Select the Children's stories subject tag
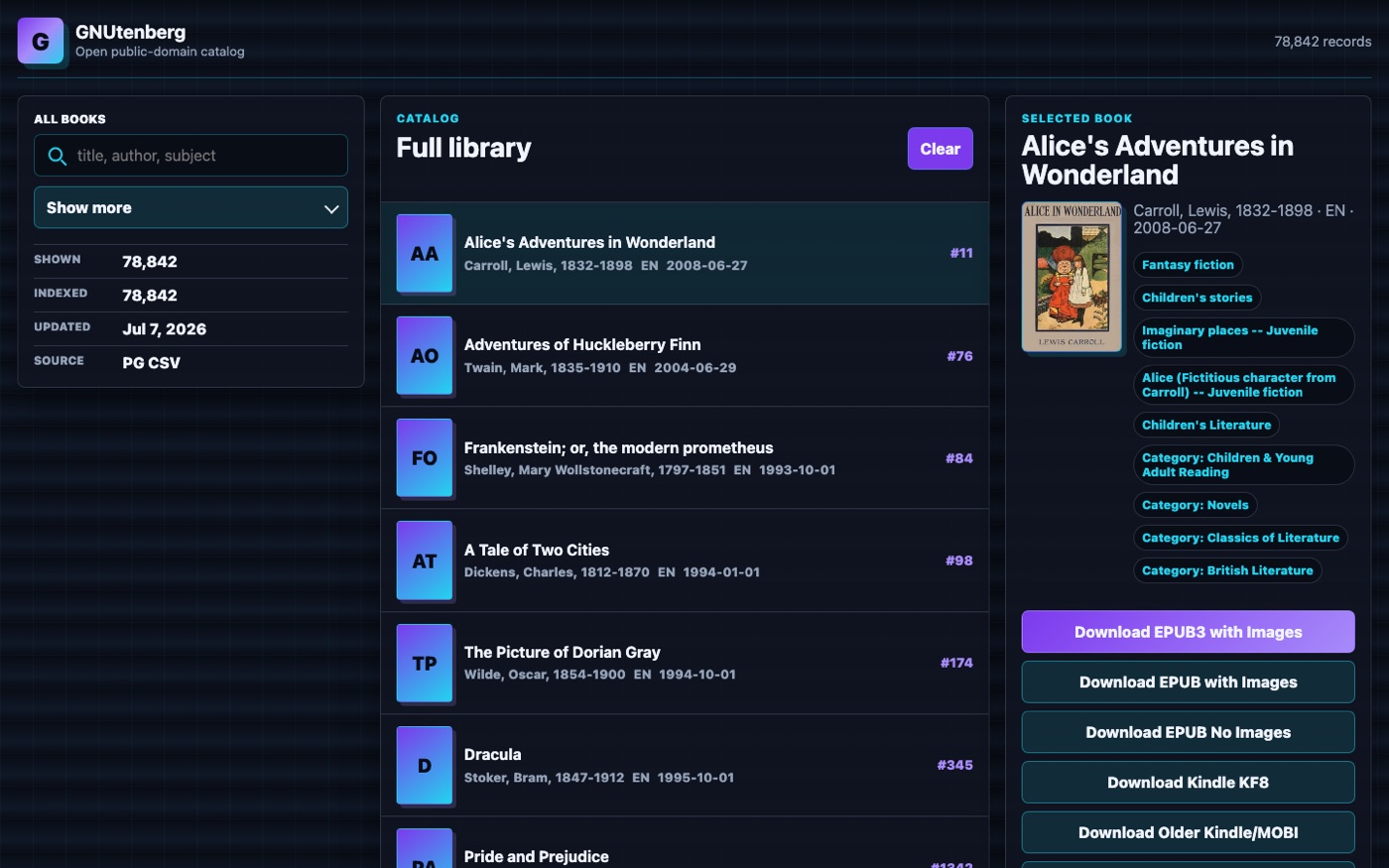 pyautogui.click(x=1197, y=298)
